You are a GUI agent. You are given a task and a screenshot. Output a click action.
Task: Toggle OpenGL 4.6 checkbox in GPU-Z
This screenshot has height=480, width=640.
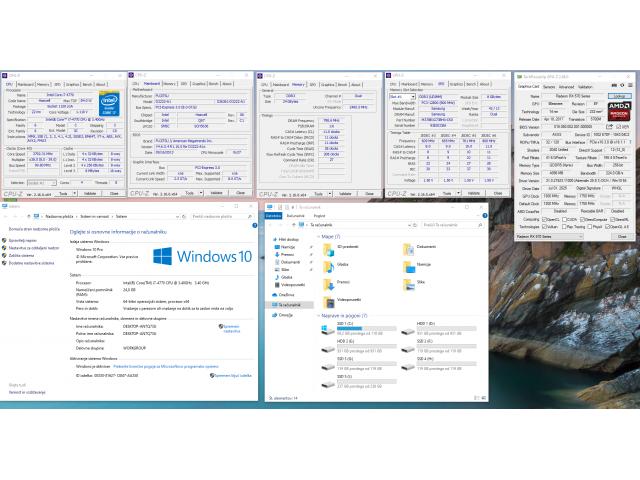click(x=608, y=227)
